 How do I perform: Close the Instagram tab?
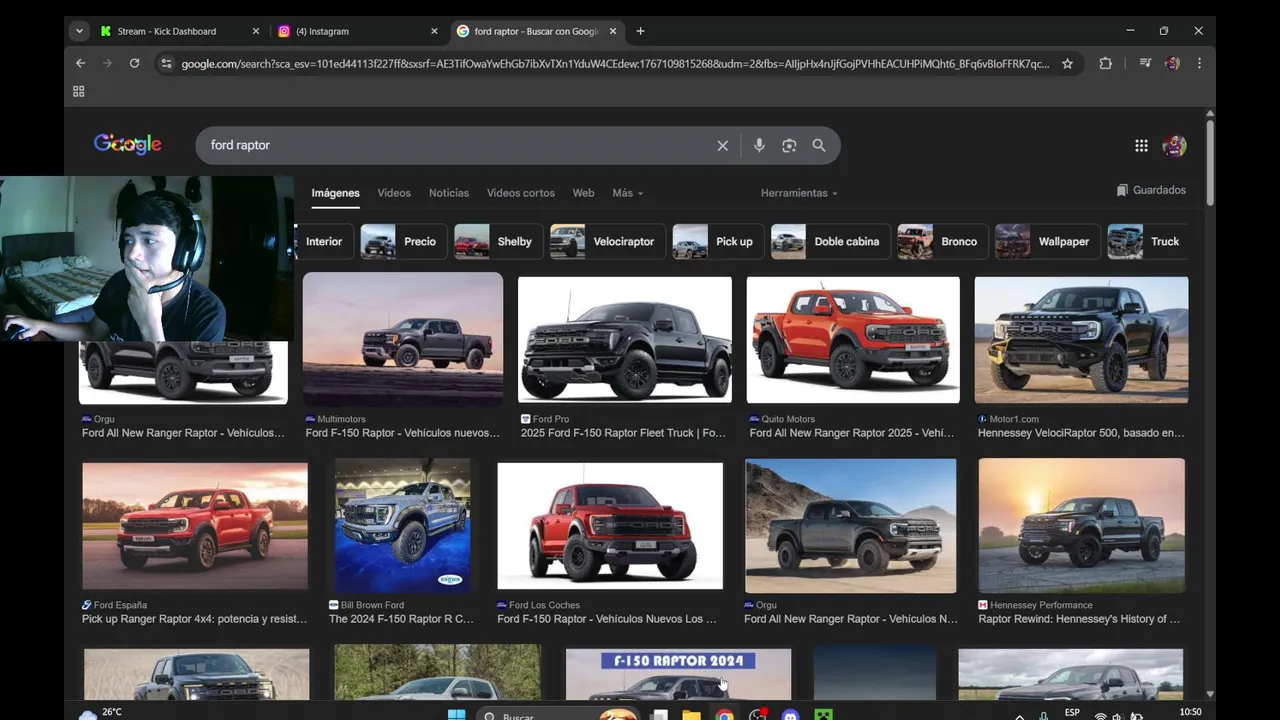click(x=434, y=31)
